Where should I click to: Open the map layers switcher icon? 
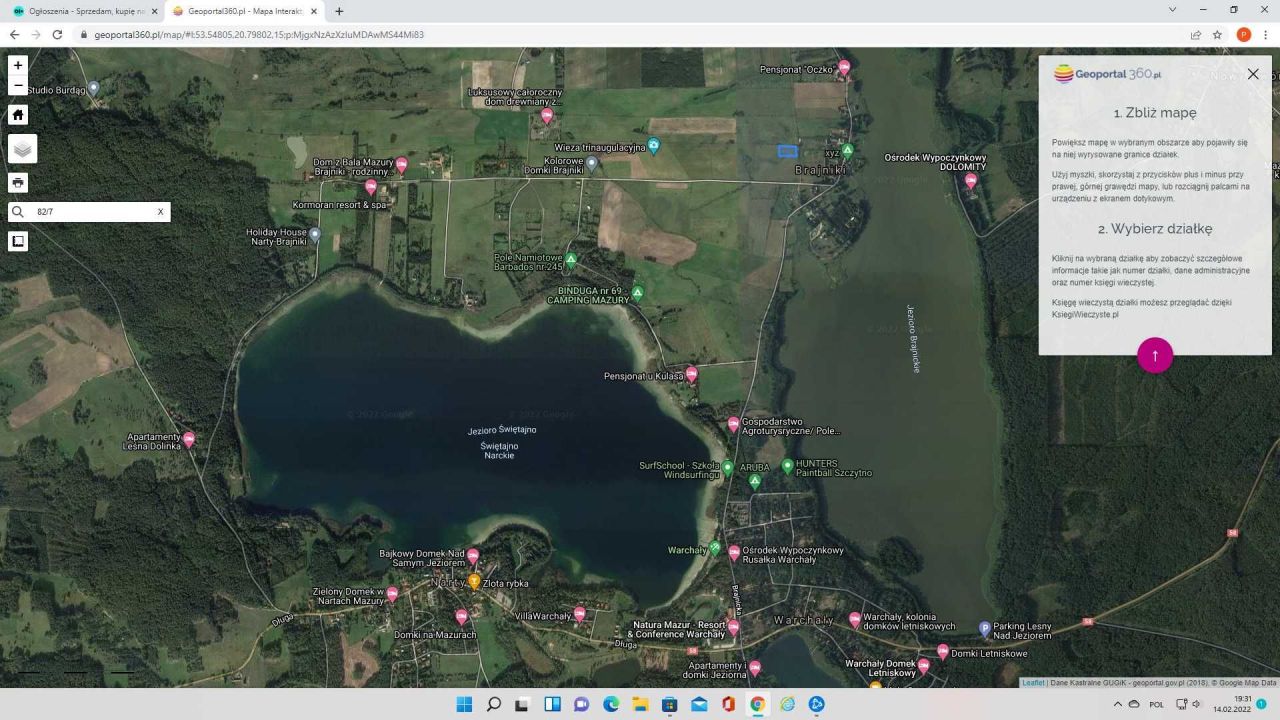(21, 148)
